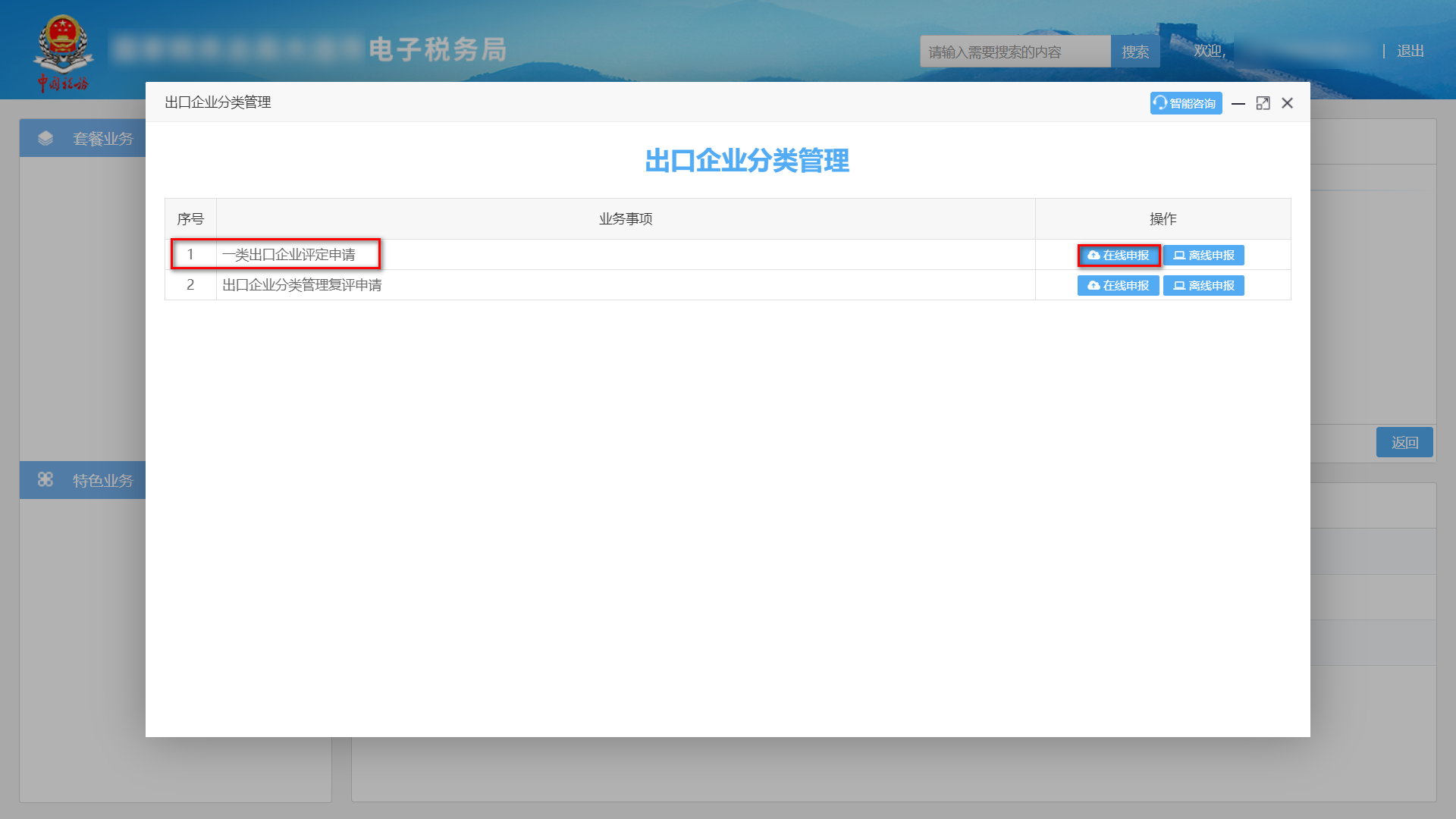Click the 出口企业分类管理 dialog title bar
Image resolution: width=1456 pixels, height=819 pixels.
217,102
